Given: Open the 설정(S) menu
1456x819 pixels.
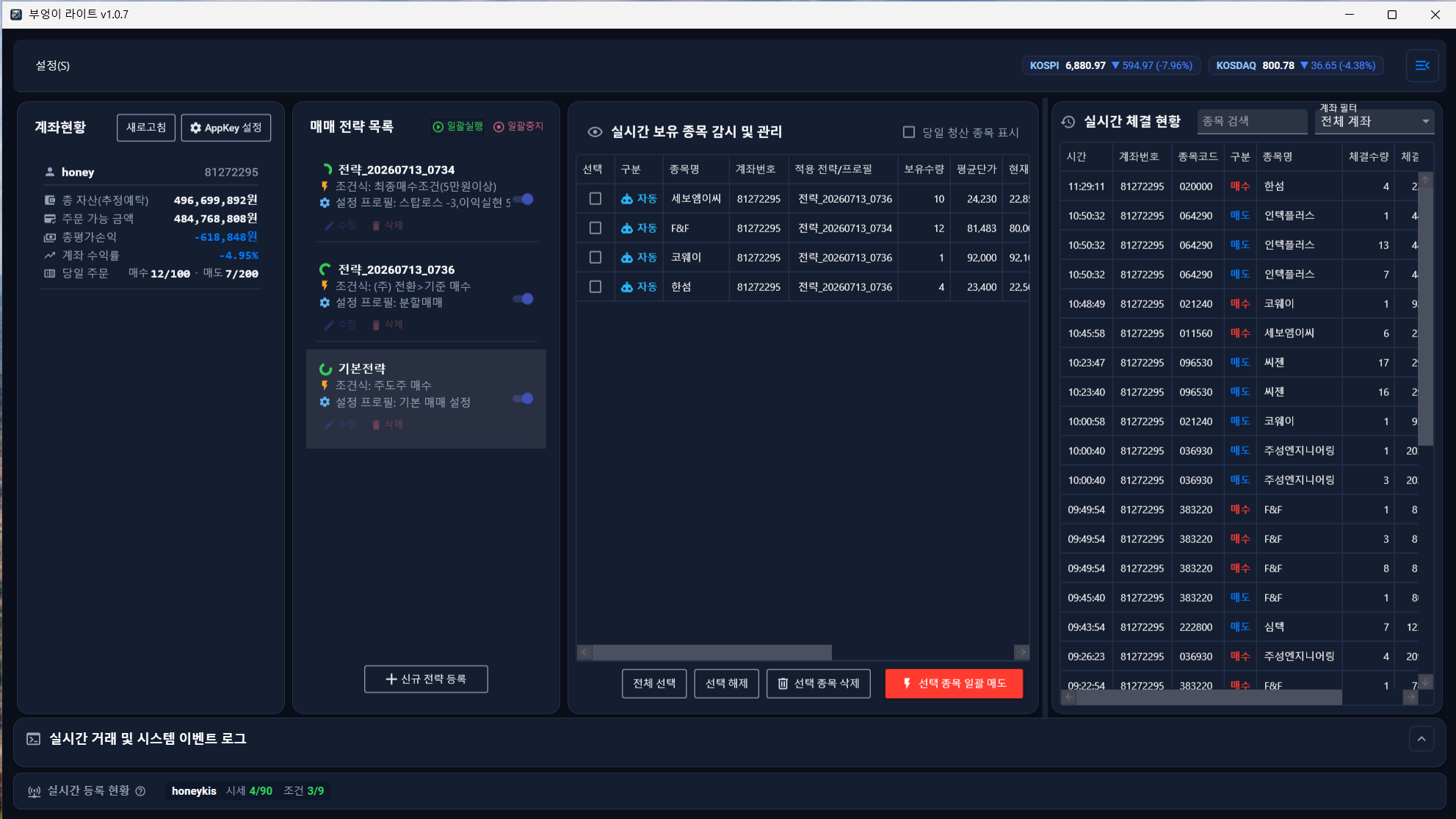Looking at the screenshot, I should [x=53, y=65].
